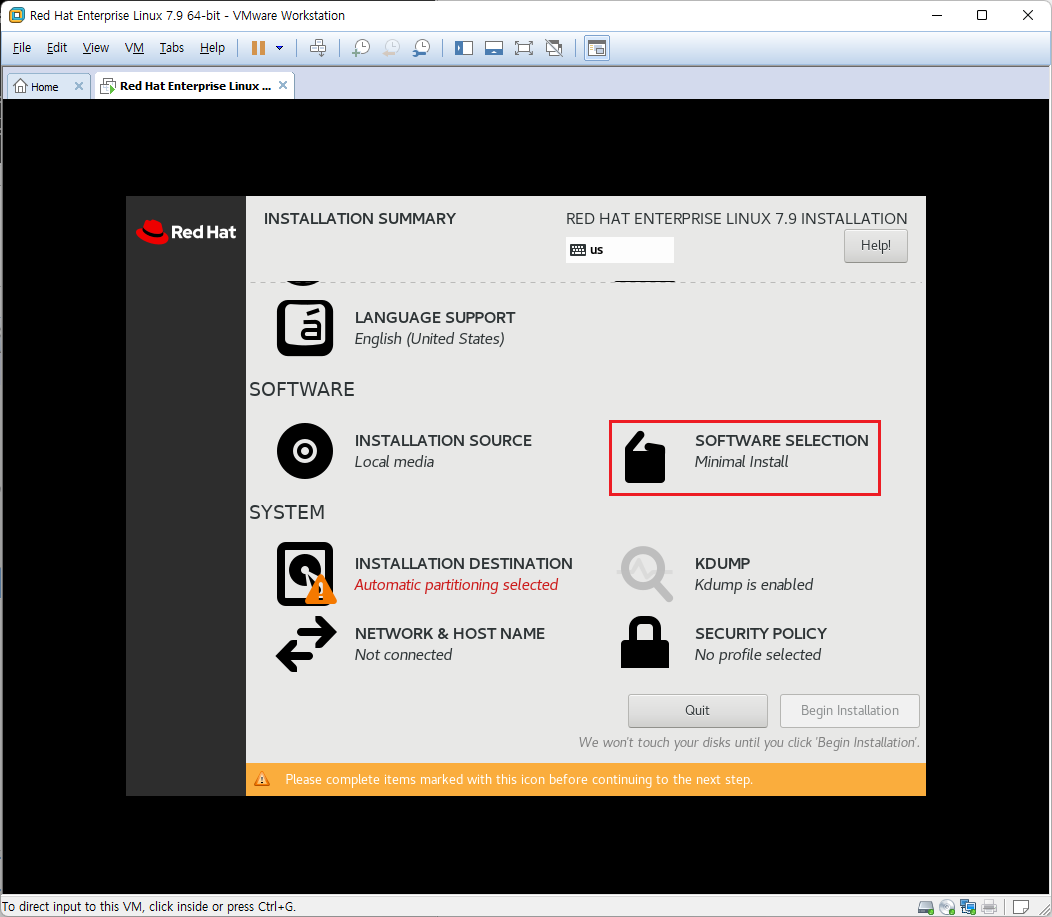Image resolution: width=1052 pixels, height=917 pixels.
Task: Open the Installation Source disc icon
Action: pos(305,451)
